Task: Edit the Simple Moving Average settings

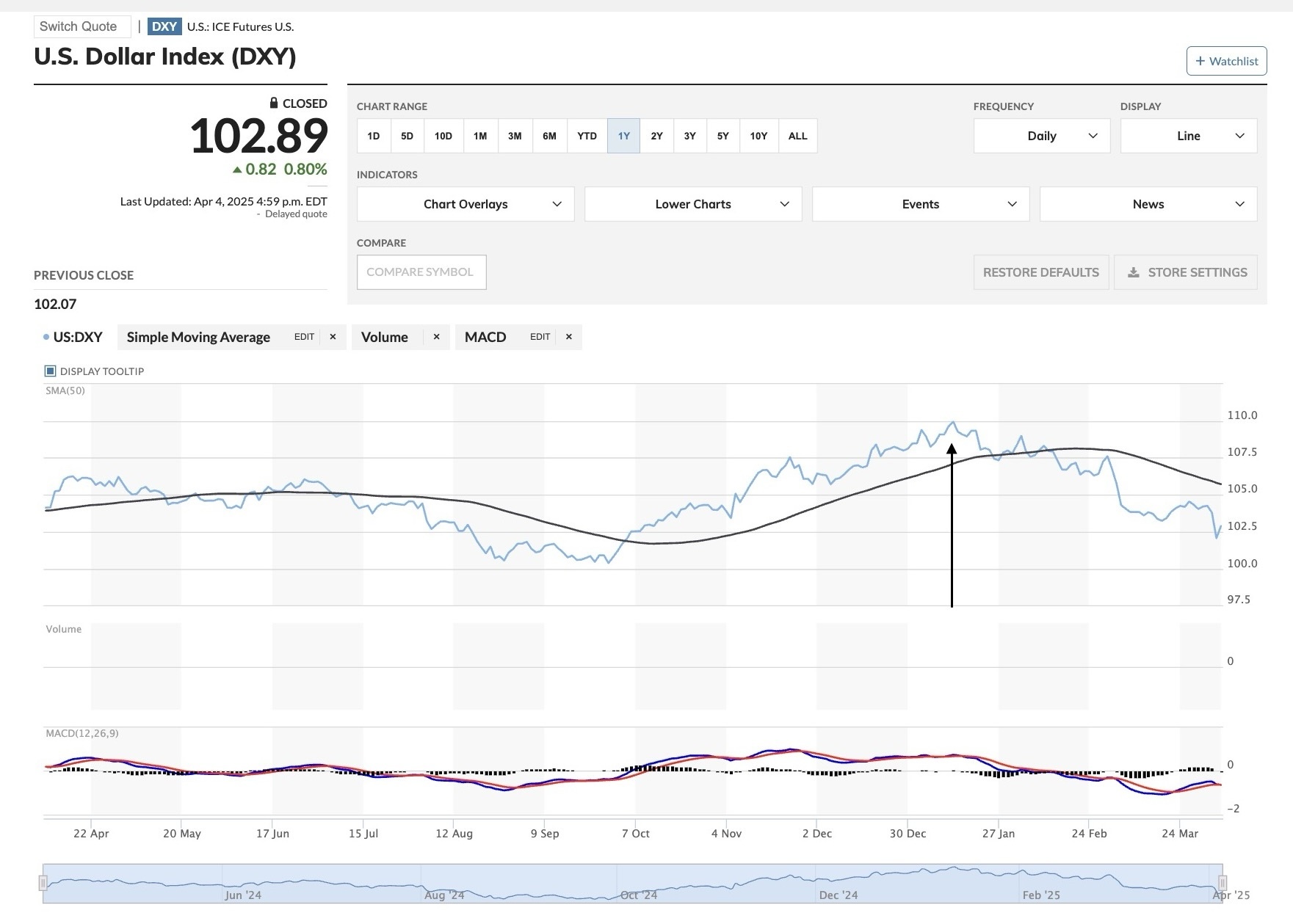Action: click(x=304, y=337)
